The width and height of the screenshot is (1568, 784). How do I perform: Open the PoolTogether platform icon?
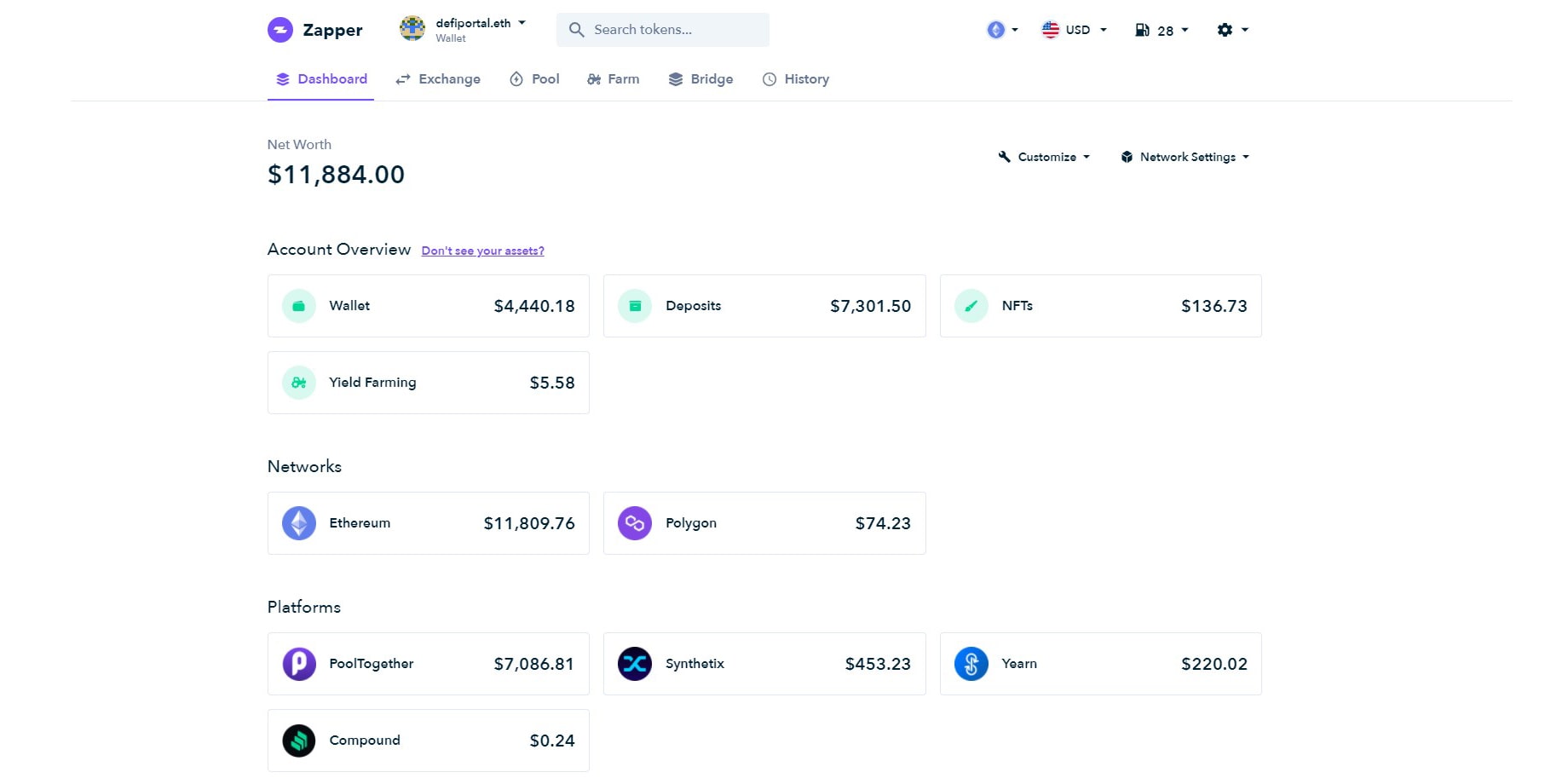pyautogui.click(x=298, y=663)
